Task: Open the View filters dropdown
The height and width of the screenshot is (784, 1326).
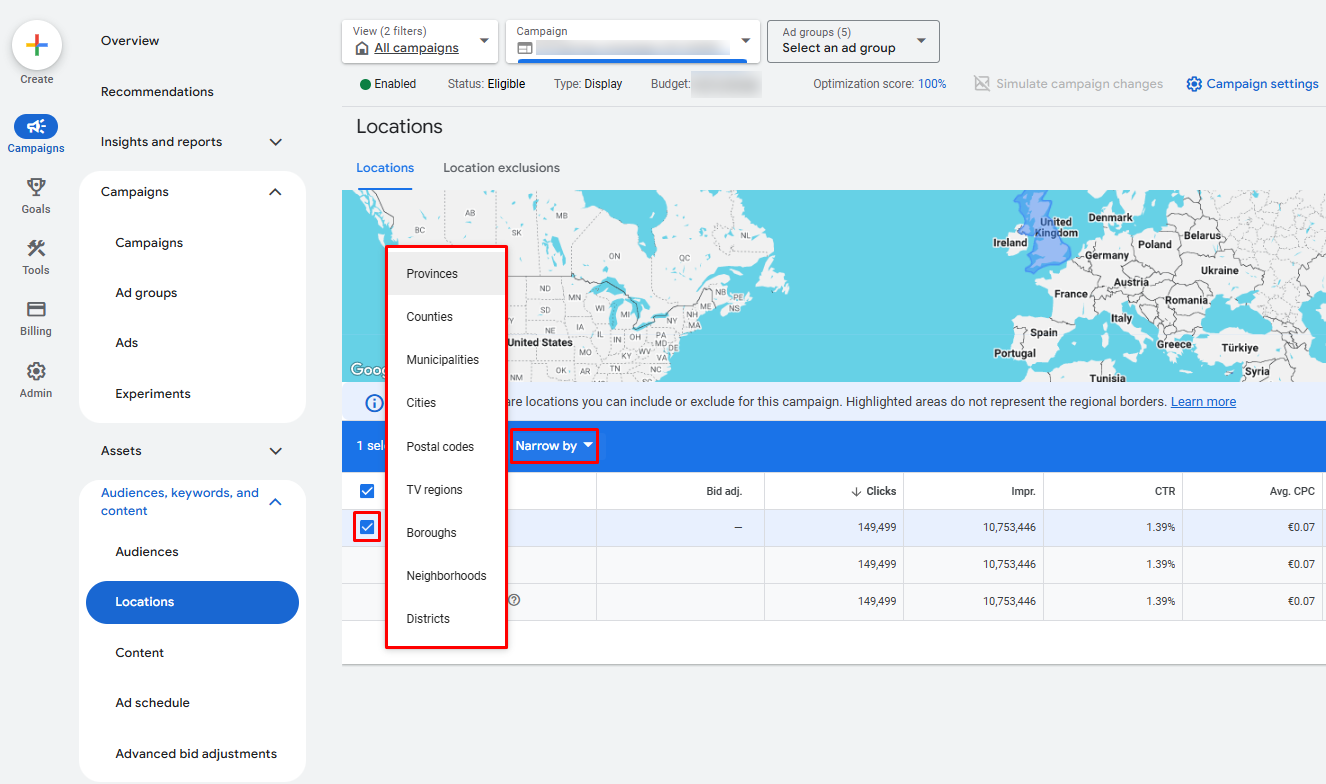Action: pyautogui.click(x=420, y=42)
